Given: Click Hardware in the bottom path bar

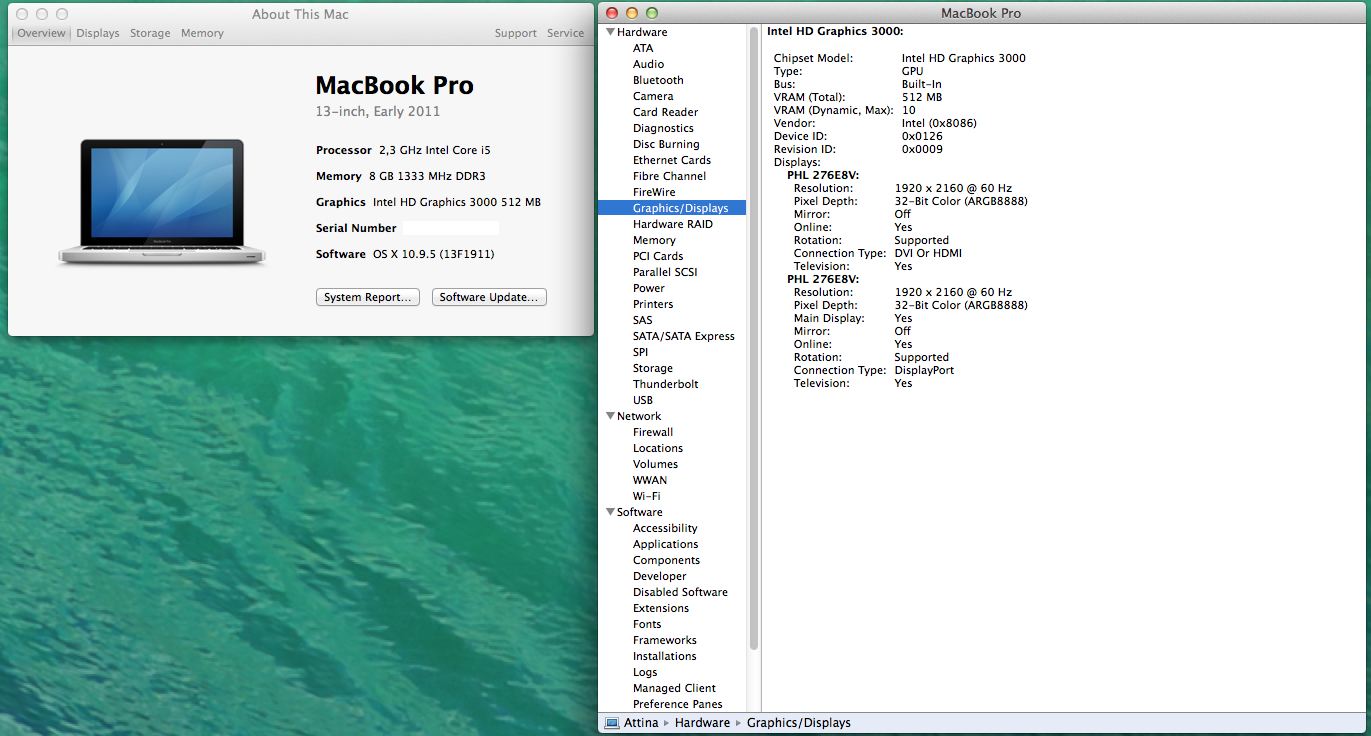Looking at the screenshot, I should tap(702, 723).
